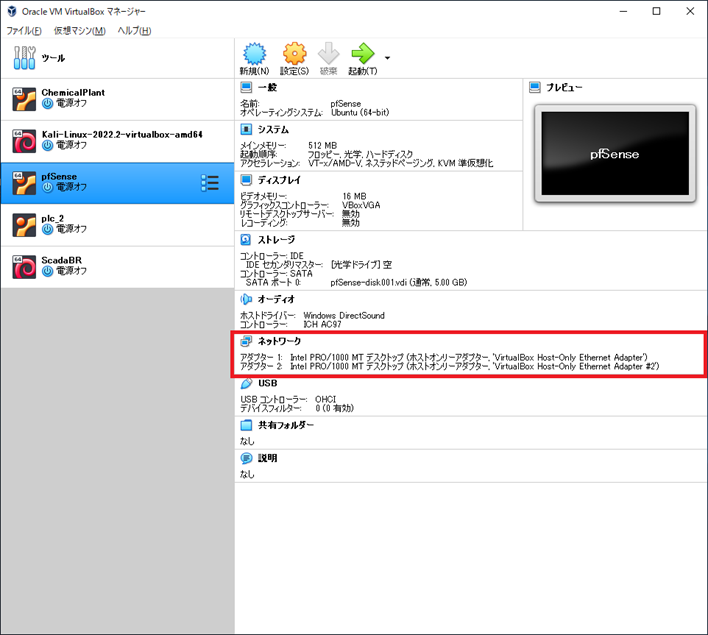Image resolution: width=708 pixels, height=635 pixels.
Task: Select the Kali-Linux VM swirl icon
Action: pyautogui.click(x=24, y=141)
